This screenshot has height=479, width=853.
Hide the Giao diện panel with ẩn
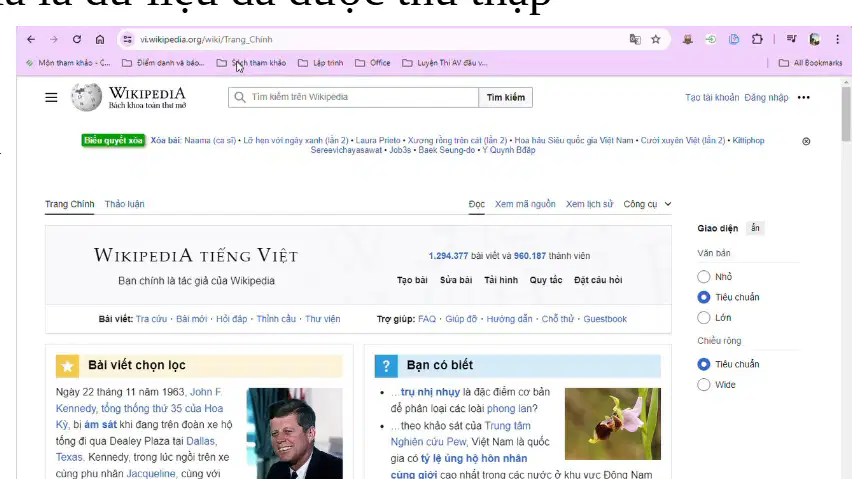pos(755,228)
